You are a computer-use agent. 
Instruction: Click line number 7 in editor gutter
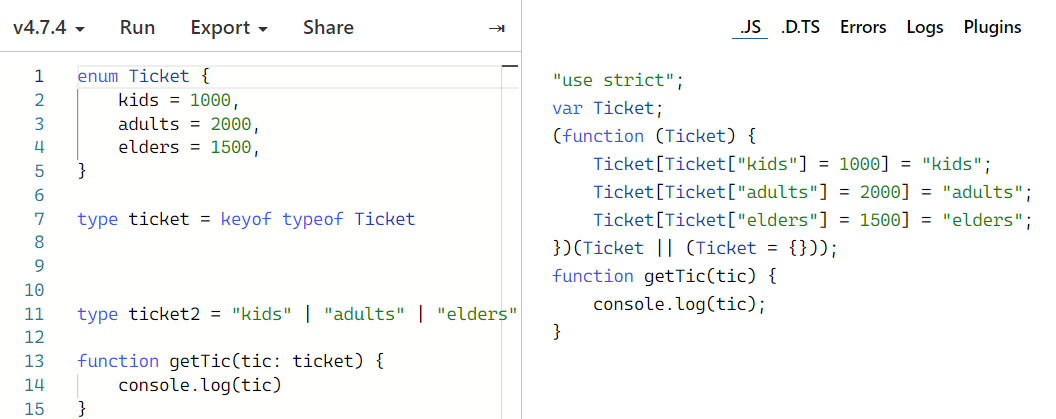pos(38,219)
